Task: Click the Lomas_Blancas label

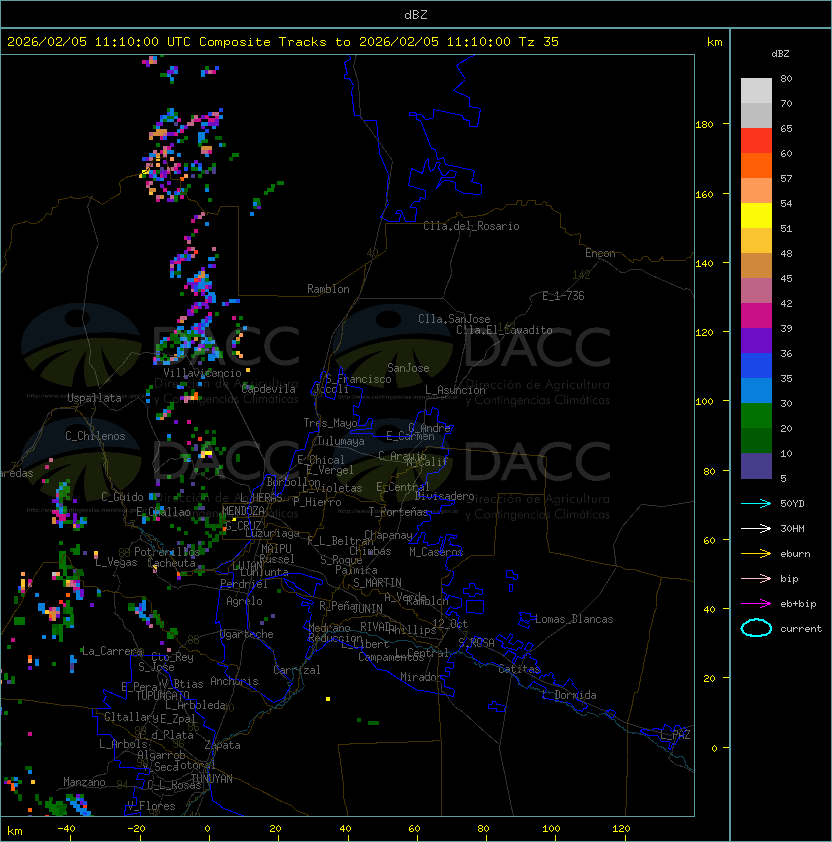Action: 574,619
